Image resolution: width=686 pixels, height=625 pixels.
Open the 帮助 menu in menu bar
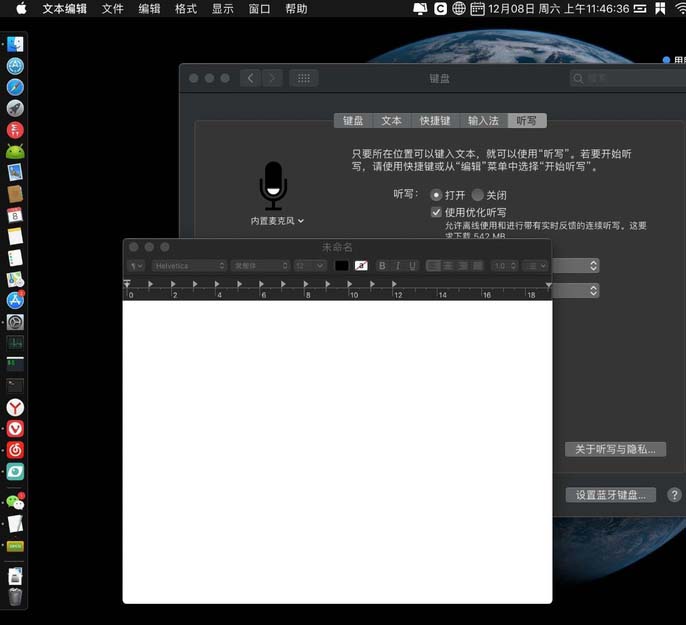click(x=296, y=9)
